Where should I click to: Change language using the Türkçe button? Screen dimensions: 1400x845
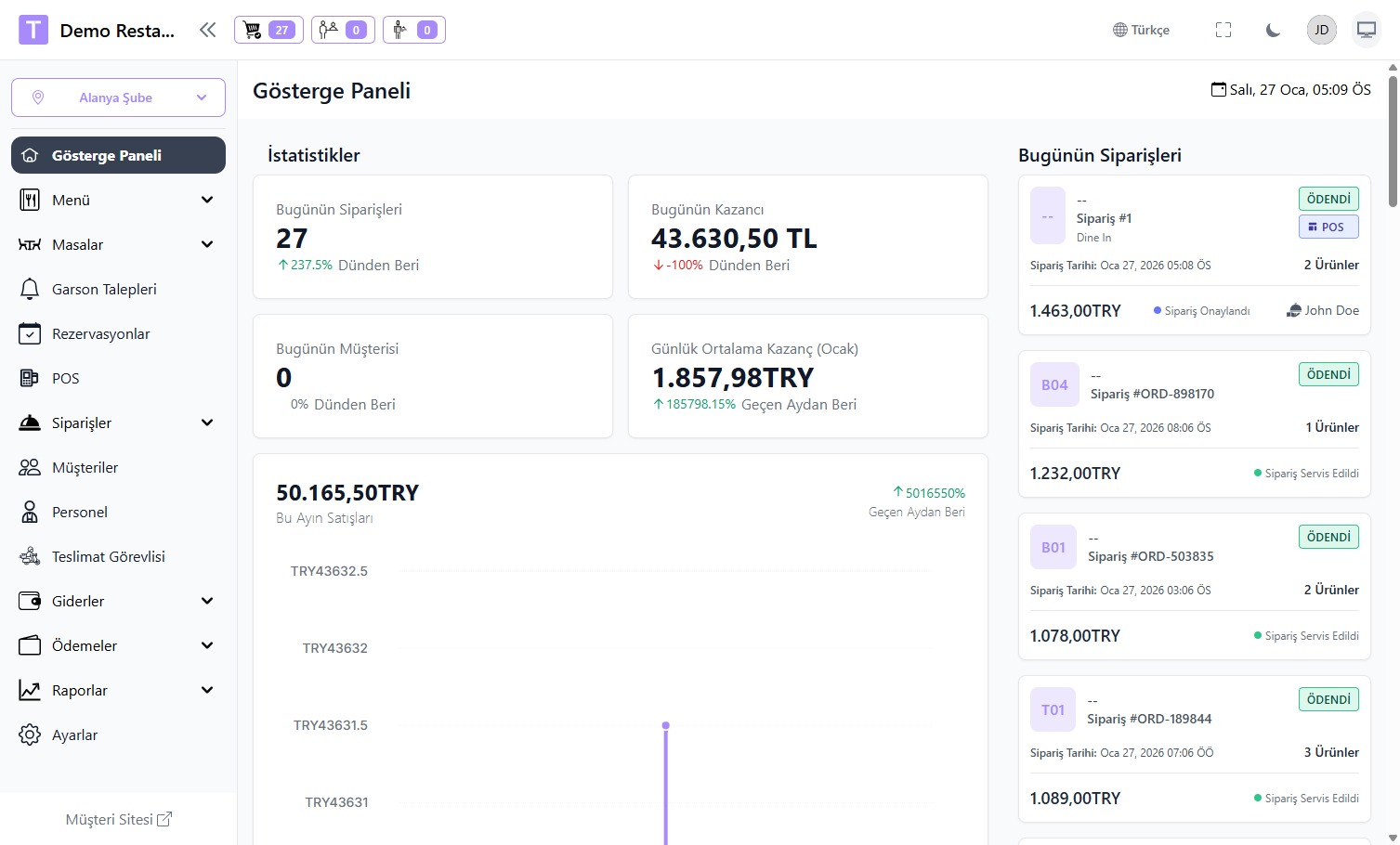(x=1141, y=30)
